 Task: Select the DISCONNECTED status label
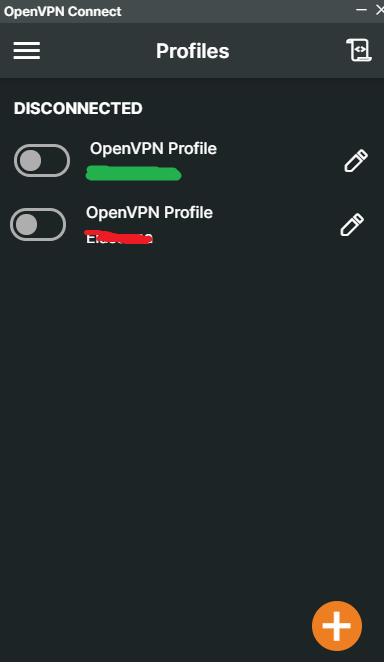coord(78,109)
